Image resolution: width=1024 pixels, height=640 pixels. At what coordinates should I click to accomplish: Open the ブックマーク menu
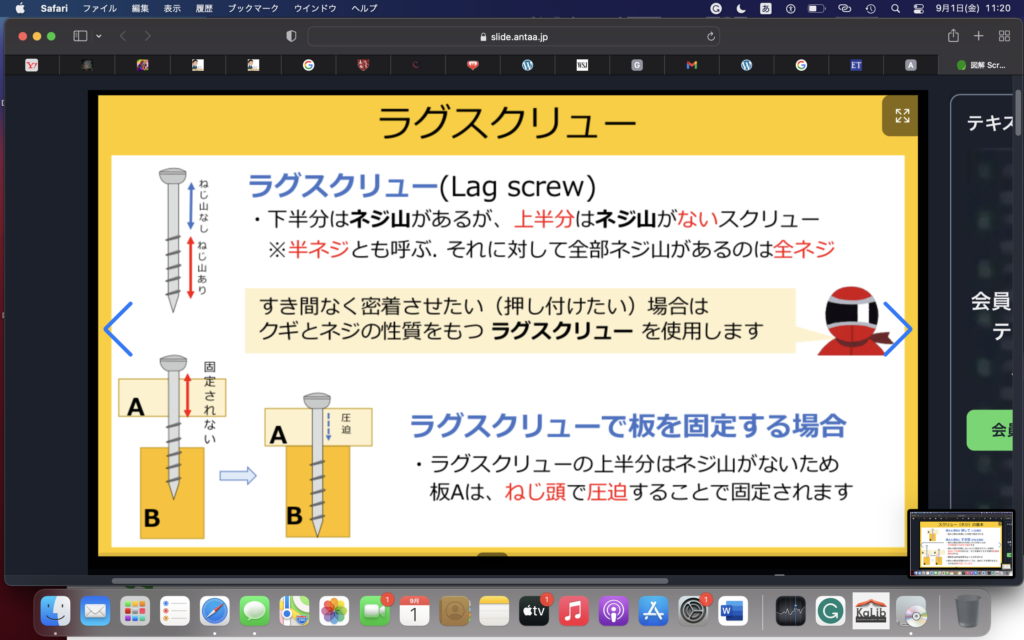tap(251, 8)
